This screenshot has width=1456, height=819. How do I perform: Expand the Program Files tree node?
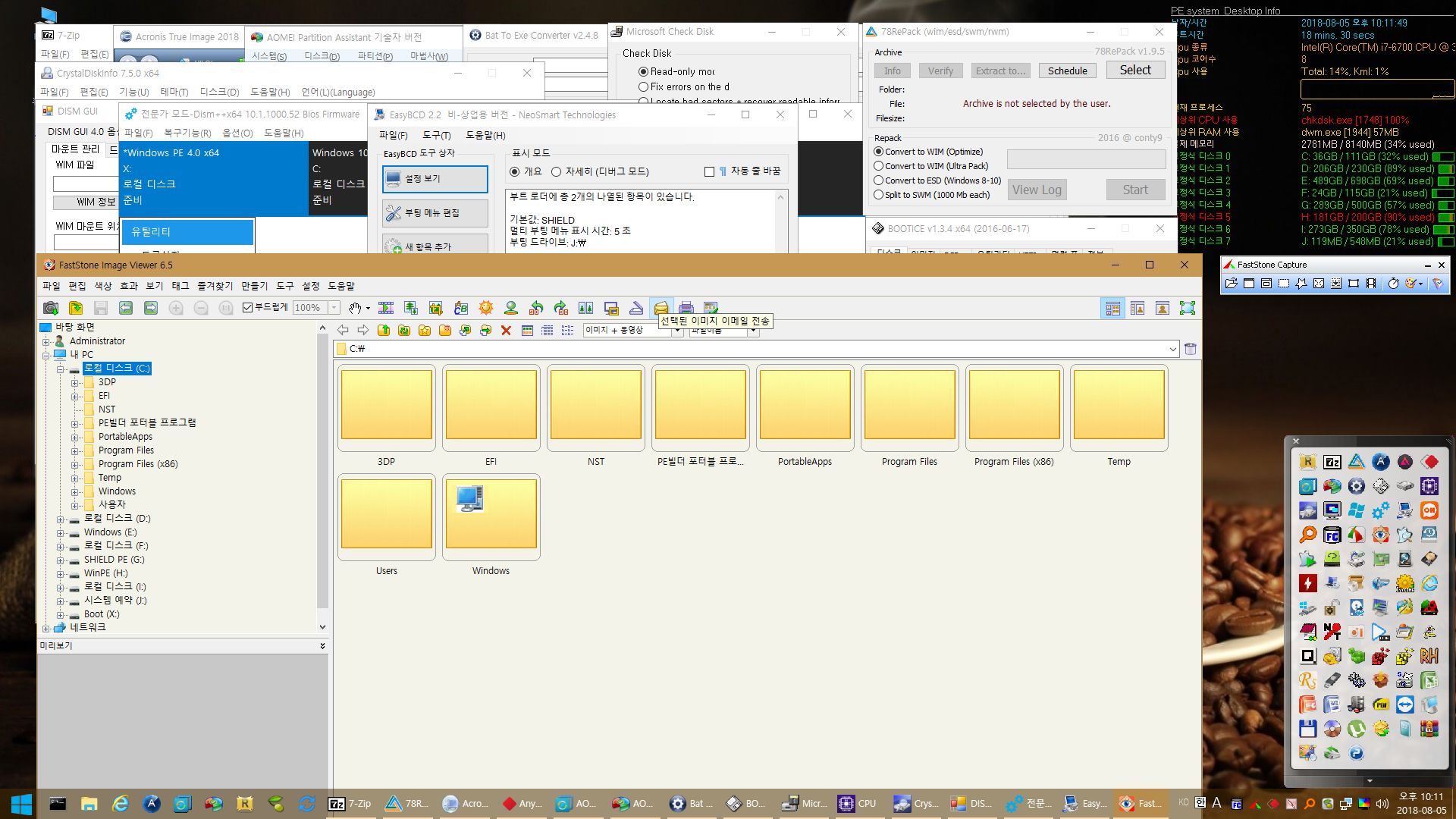click(74, 450)
